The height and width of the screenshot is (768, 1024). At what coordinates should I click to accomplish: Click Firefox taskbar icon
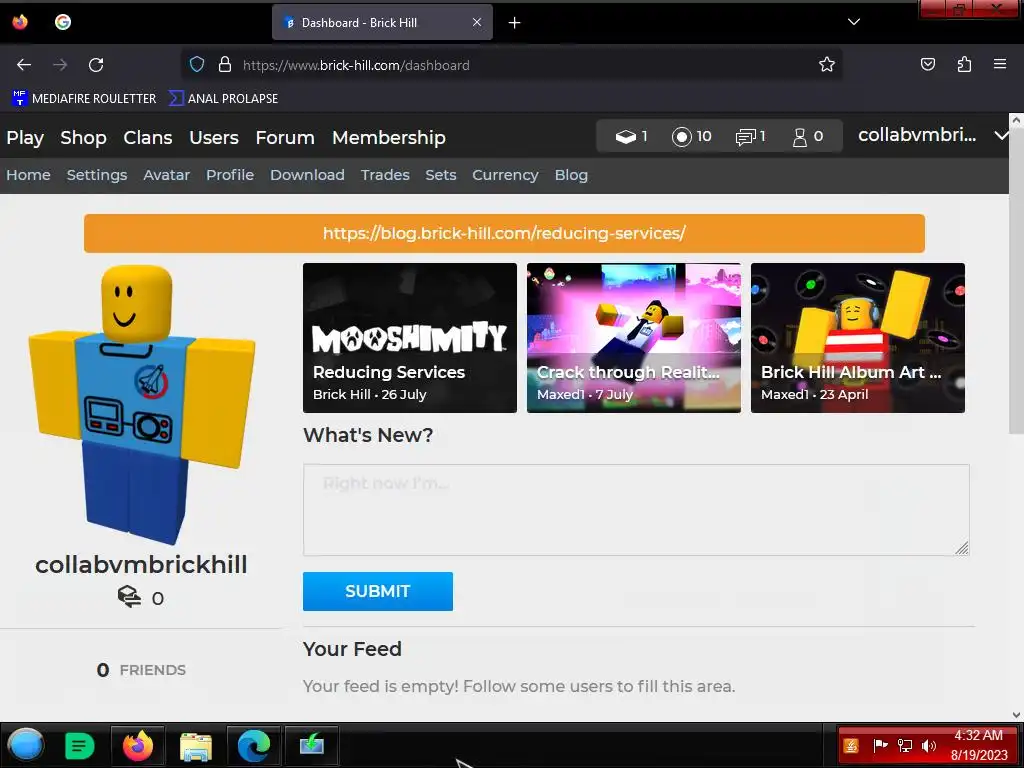point(137,745)
